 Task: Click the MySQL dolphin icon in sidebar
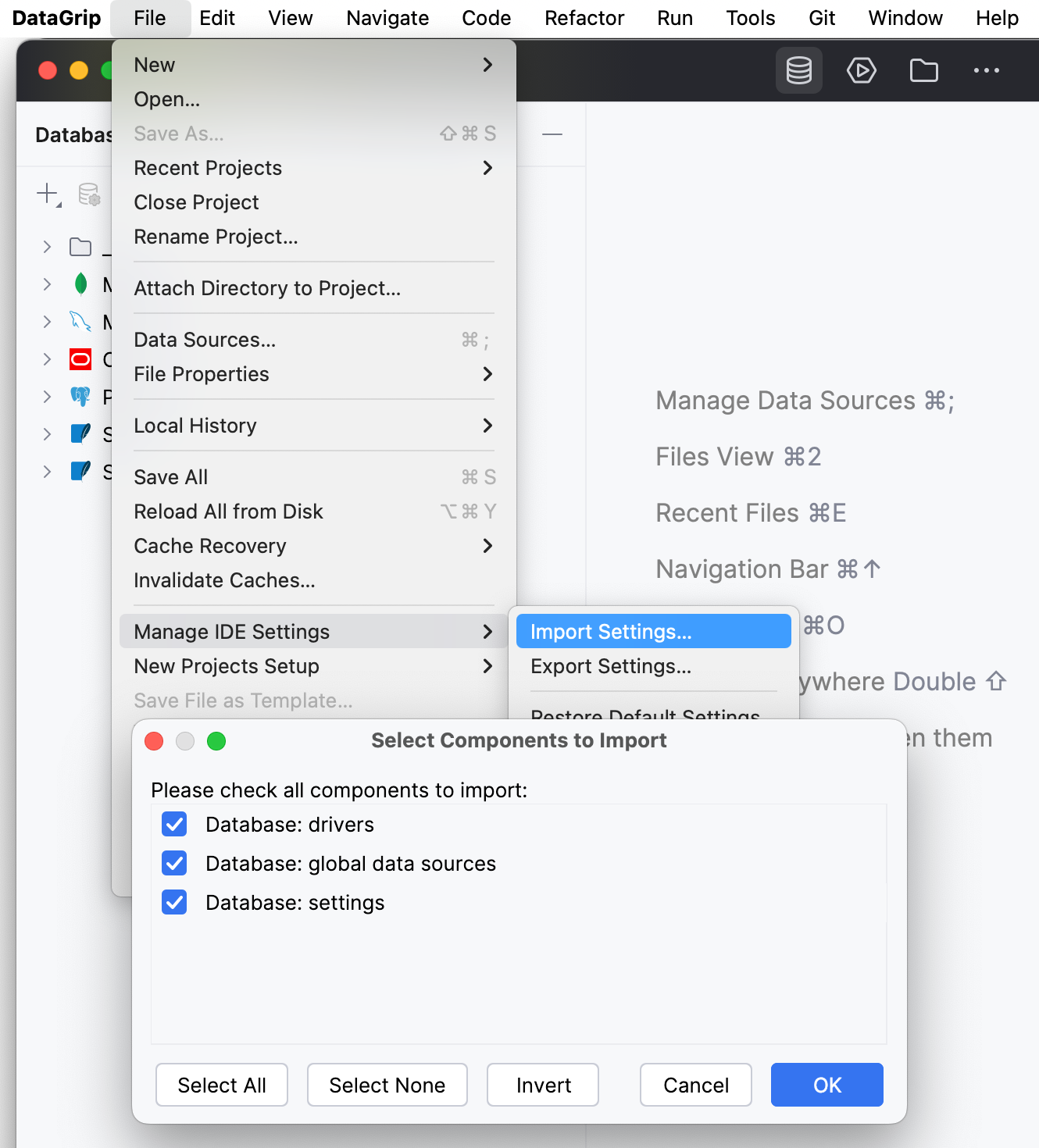[80, 322]
